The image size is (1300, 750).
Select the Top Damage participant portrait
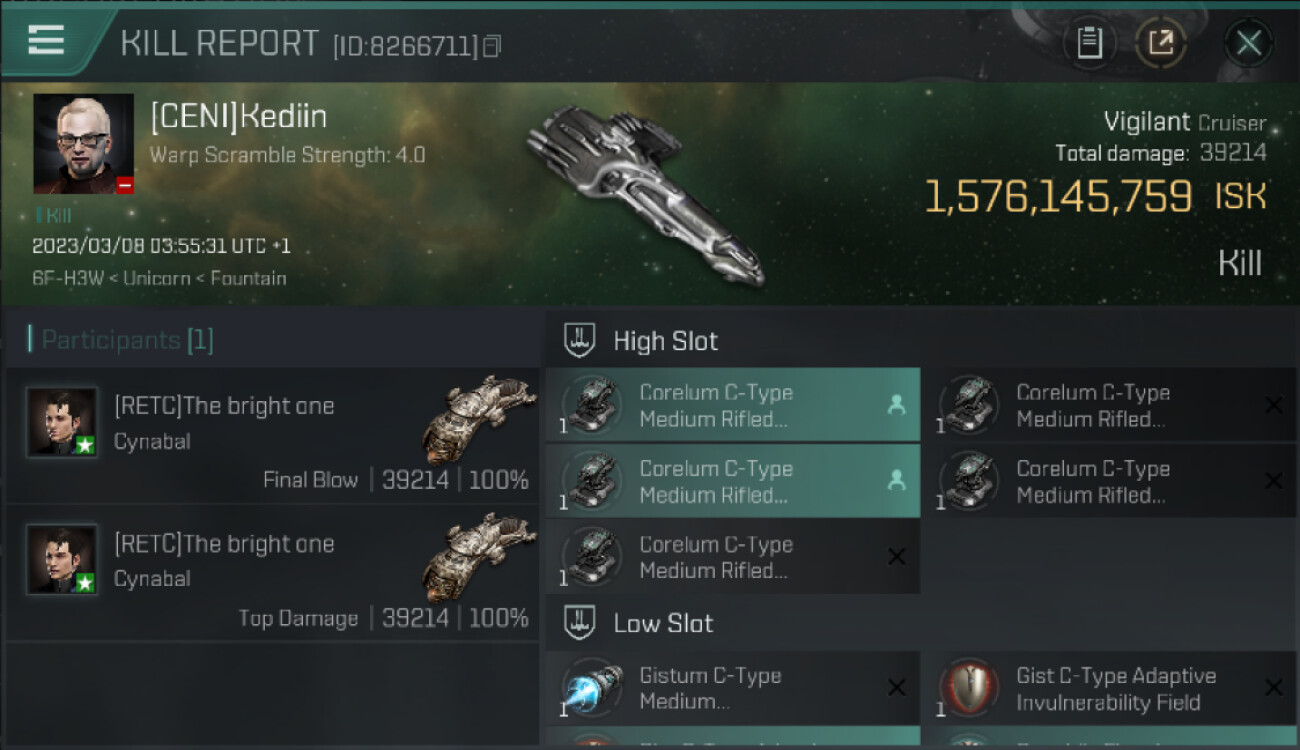click(62, 560)
